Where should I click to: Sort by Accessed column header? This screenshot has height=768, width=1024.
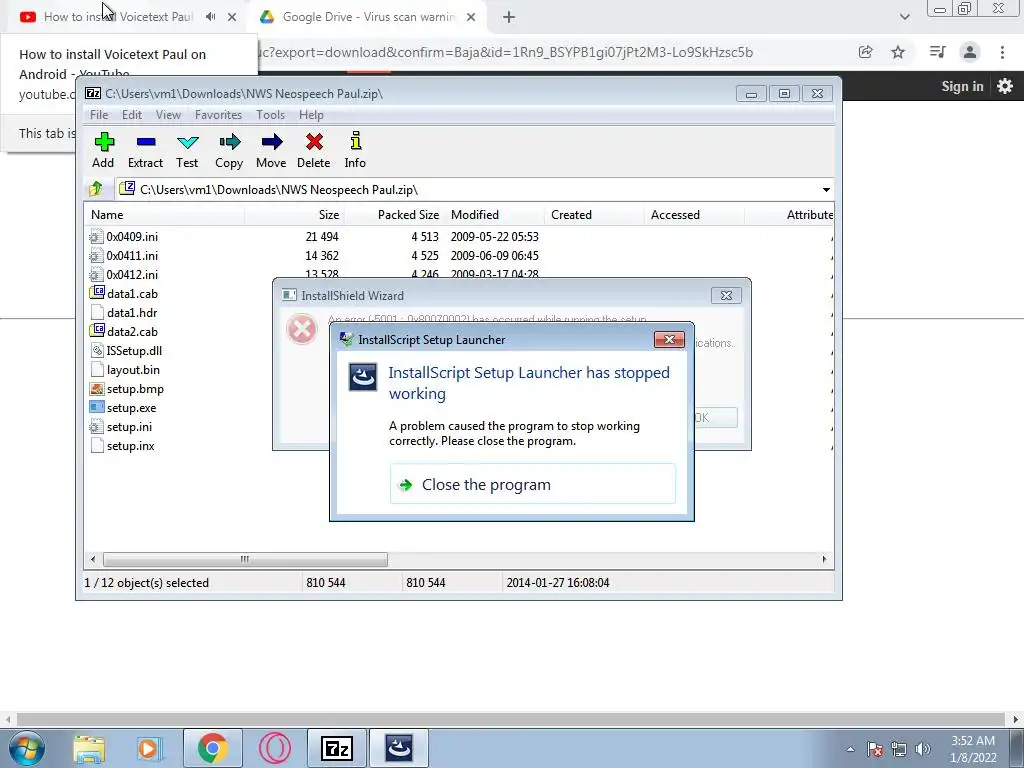(x=694, y=215)
